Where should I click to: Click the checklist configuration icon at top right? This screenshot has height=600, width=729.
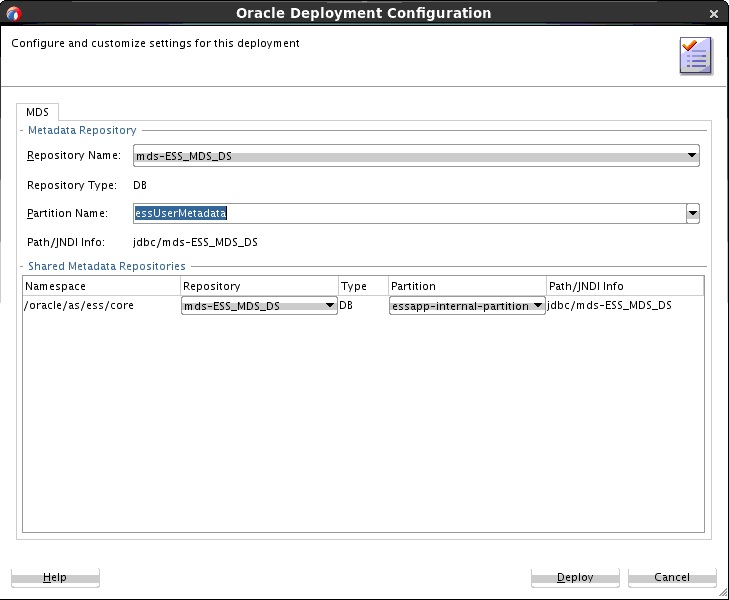[x=696, y=56]
